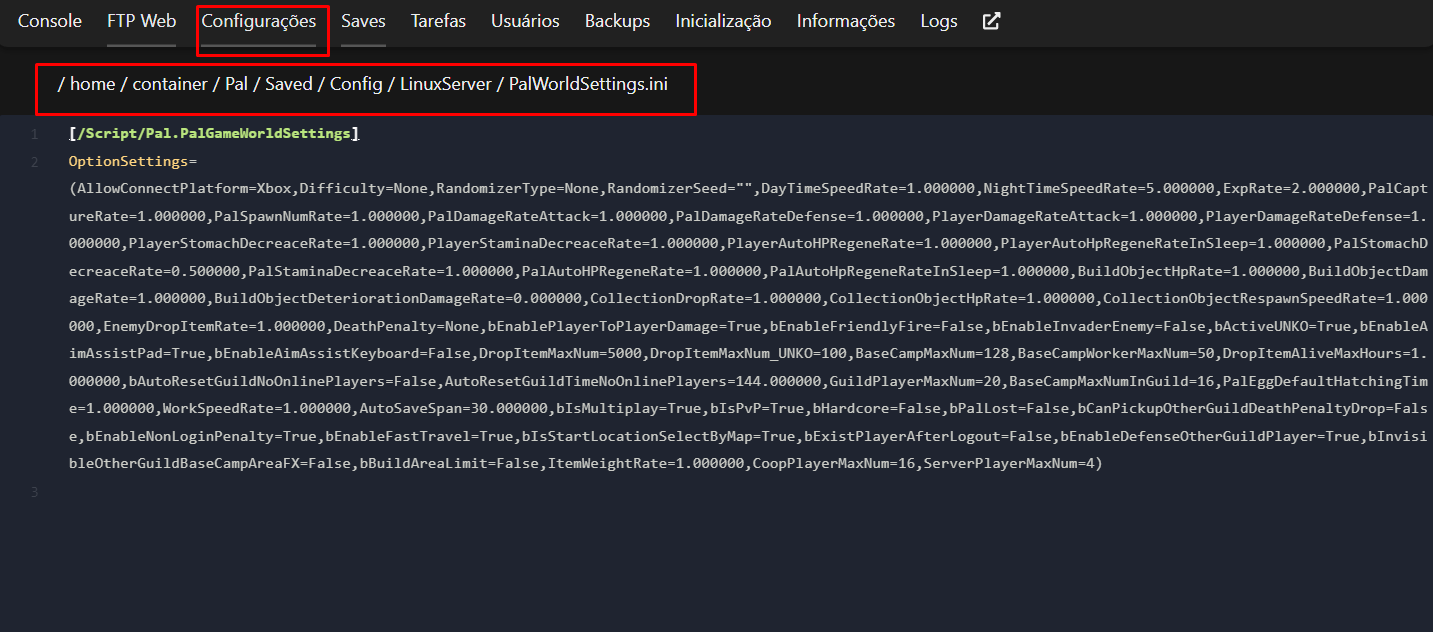
Task: Go to the Informações tab
Action: coord(846,21)
